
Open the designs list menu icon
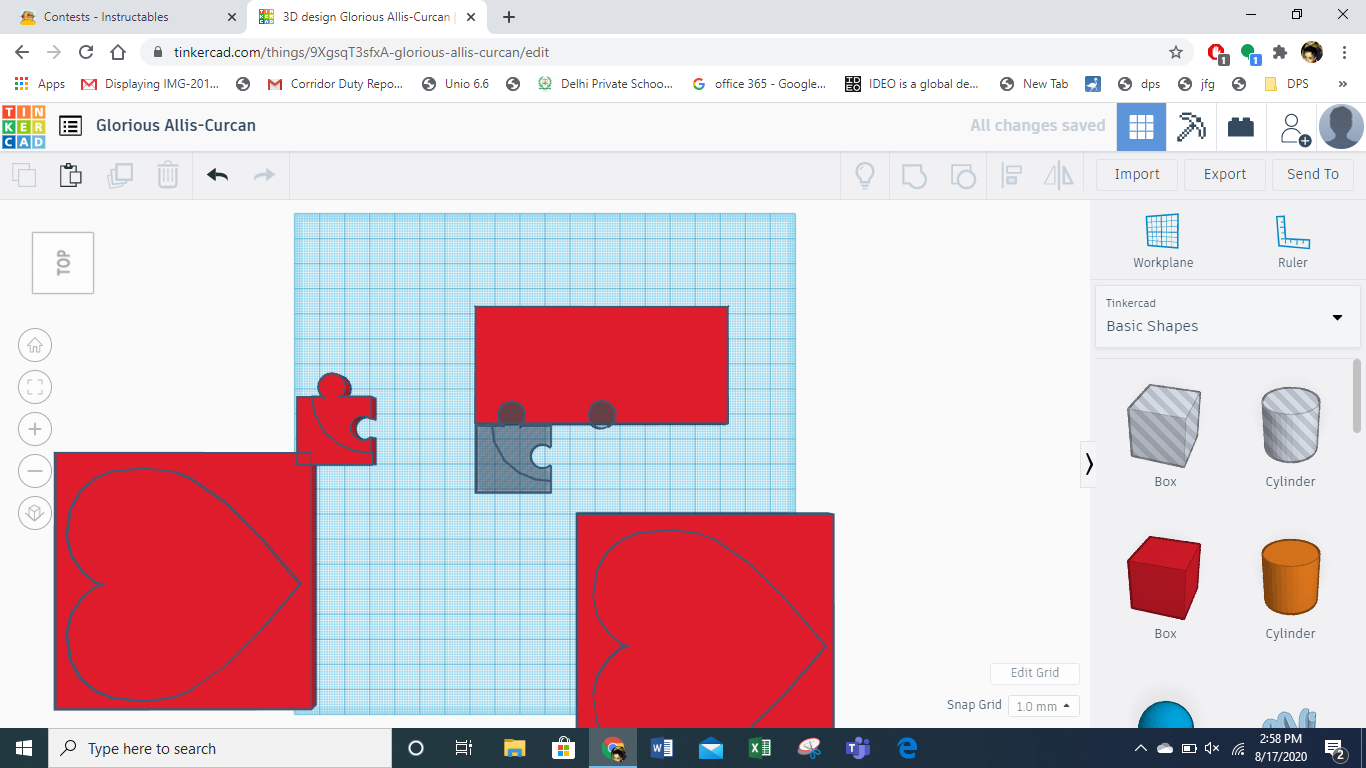[70, 126]
